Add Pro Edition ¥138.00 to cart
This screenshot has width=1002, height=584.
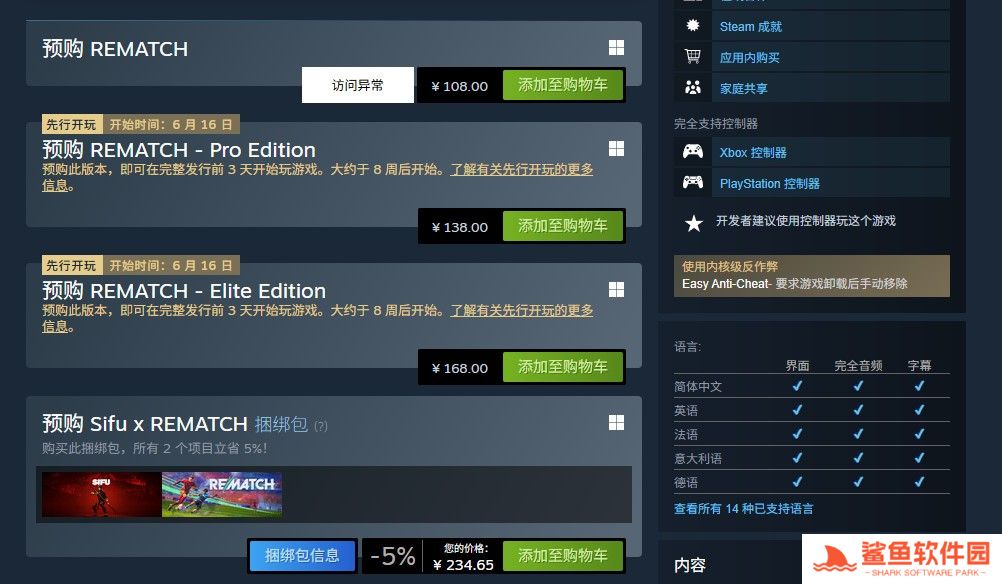(562, 226)
